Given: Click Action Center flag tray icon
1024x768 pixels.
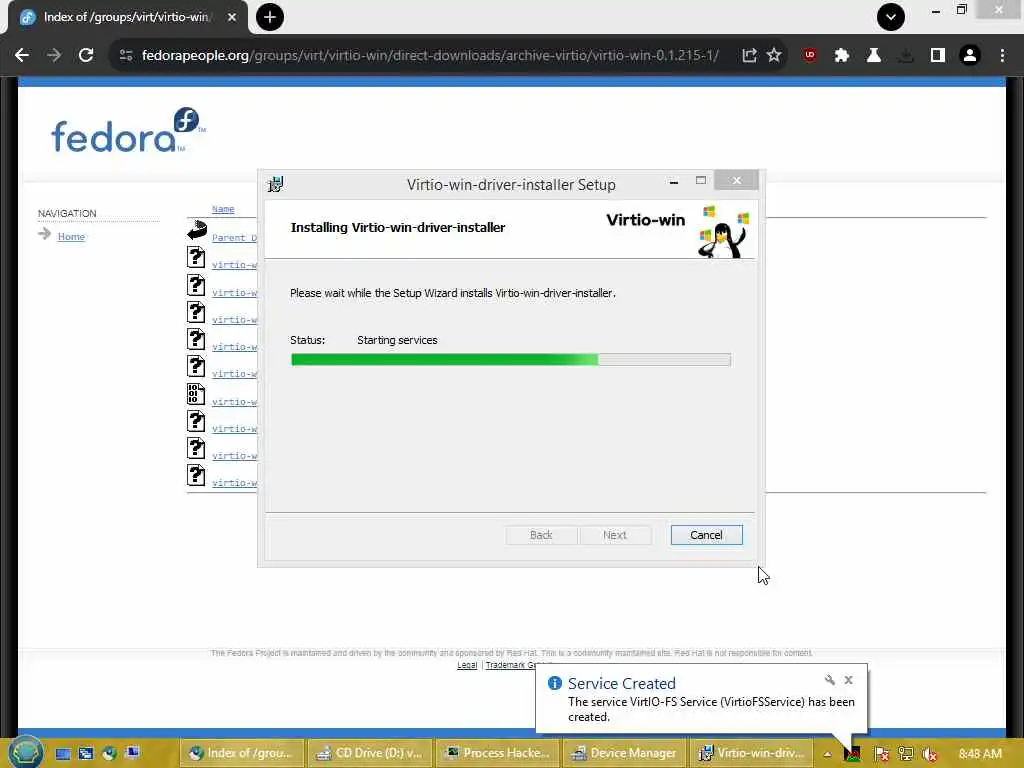Looking at the screenshot, I should (x=881, y=754).
